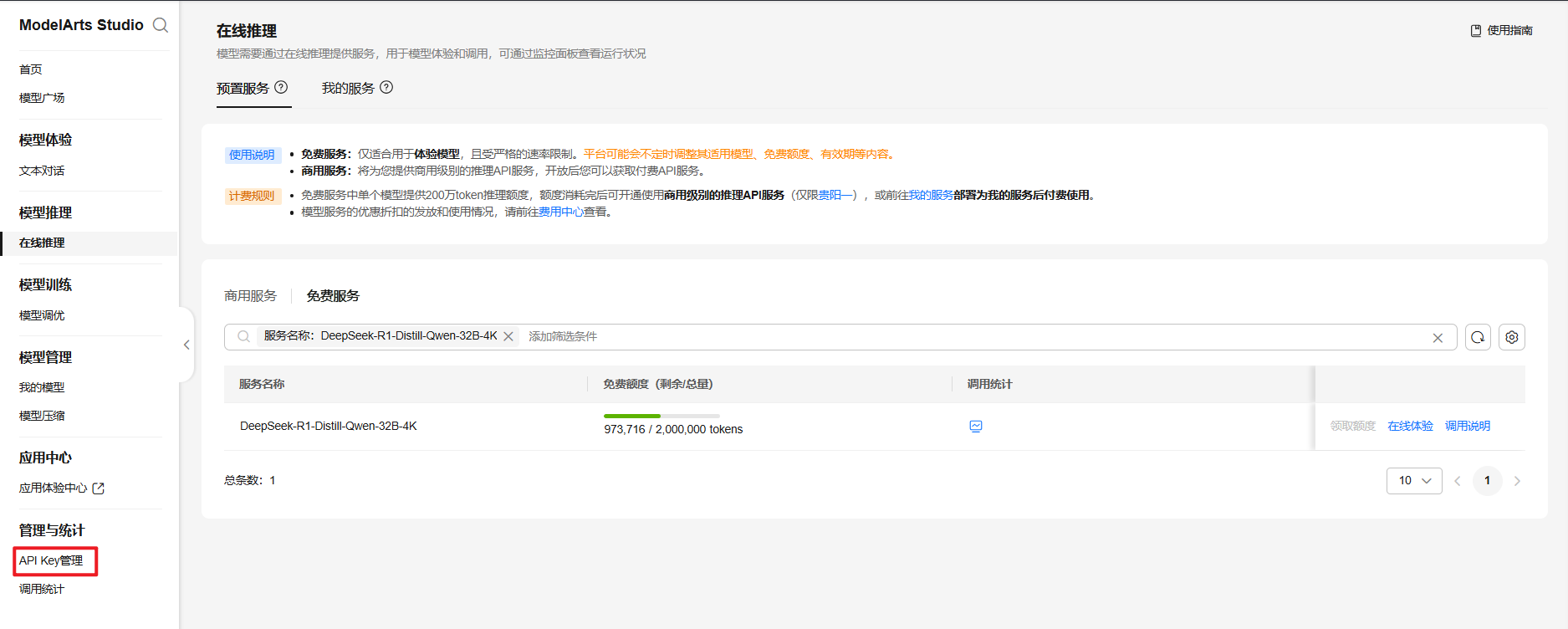Collapse the left sidebar with the chevron
This screenshot has width=1568, height=629.
tap(186, 345)
